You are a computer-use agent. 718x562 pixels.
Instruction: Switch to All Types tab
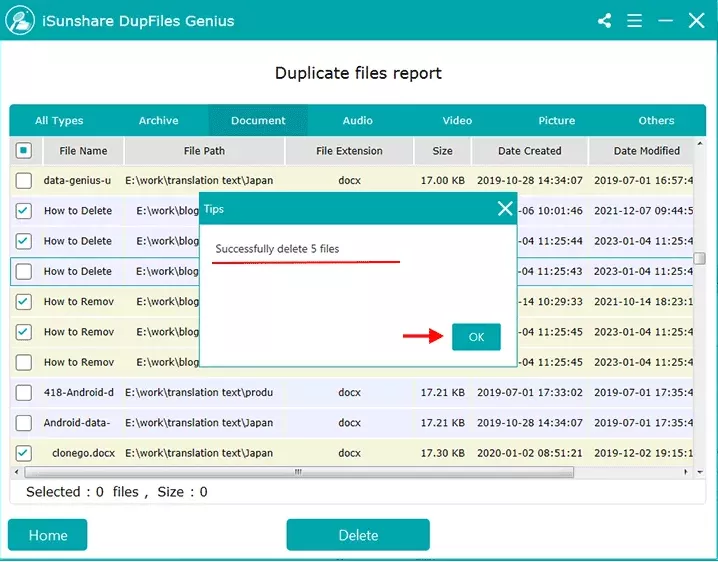[59, 120]
